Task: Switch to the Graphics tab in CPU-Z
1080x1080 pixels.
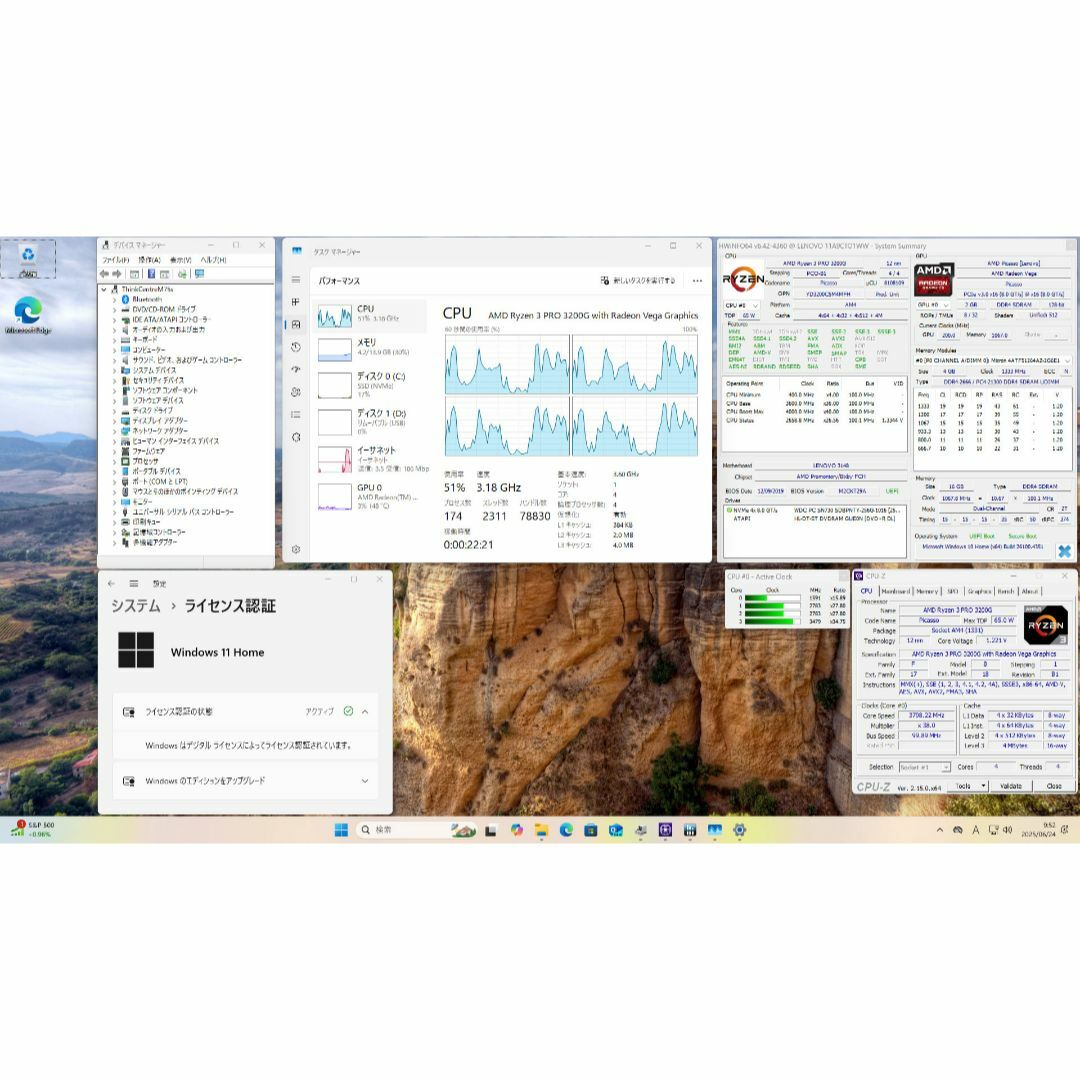Action: [979, 591]
